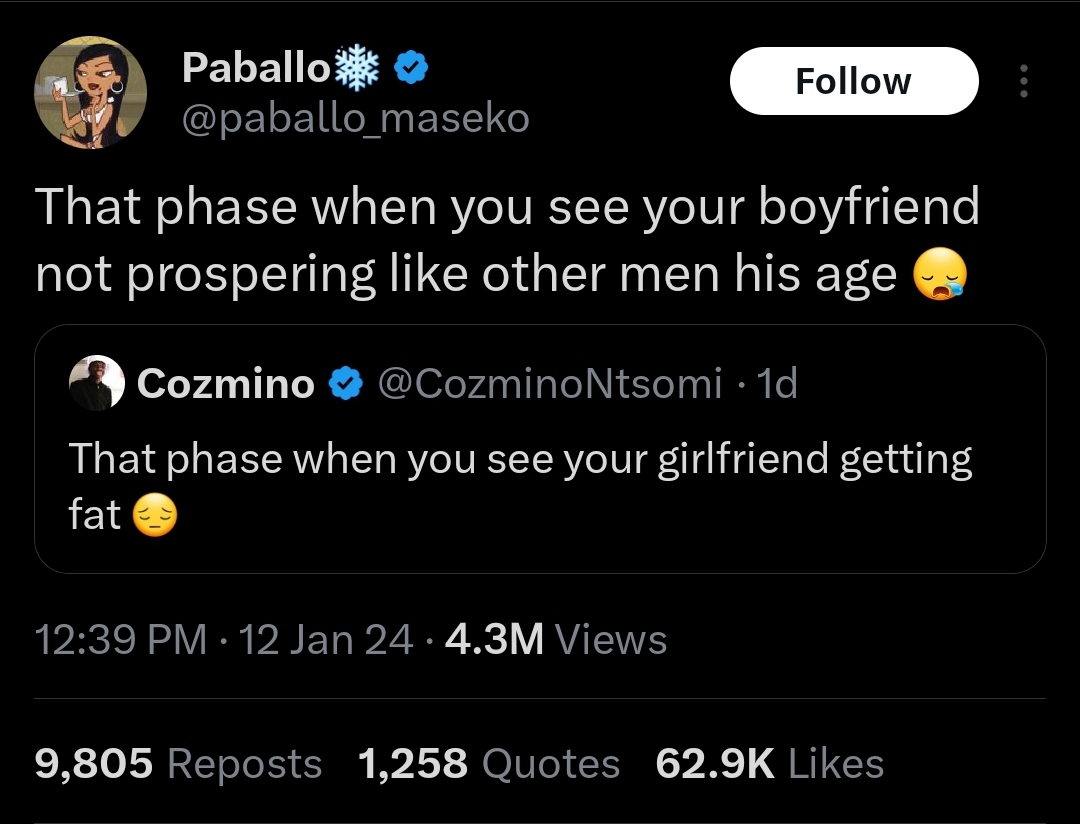Image resolution: width=1080 pixels, height=824 pixels.
Task: Click the Cozmino name in the quoted tweet
Action: [226, 384]
